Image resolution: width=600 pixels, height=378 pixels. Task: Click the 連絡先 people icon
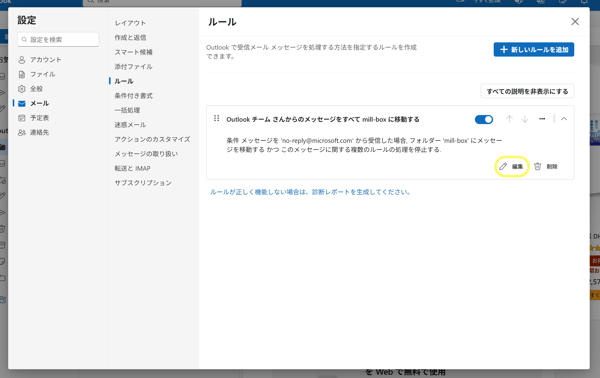[22, 132]
